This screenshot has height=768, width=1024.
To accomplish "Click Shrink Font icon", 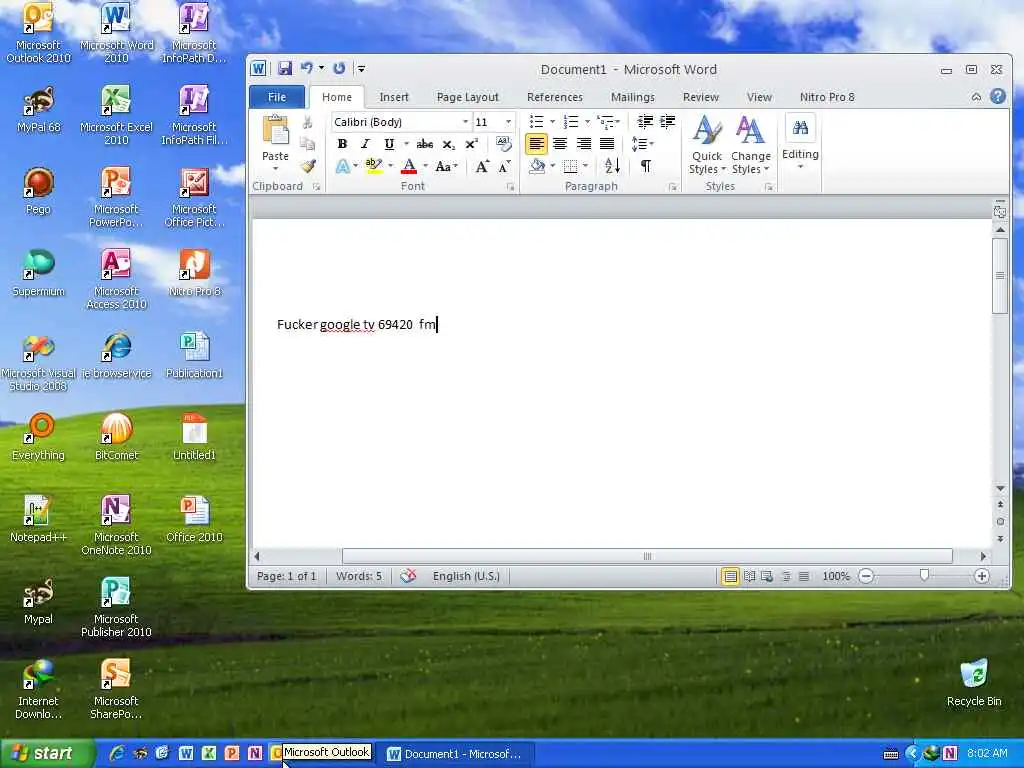I will (504, 166).
